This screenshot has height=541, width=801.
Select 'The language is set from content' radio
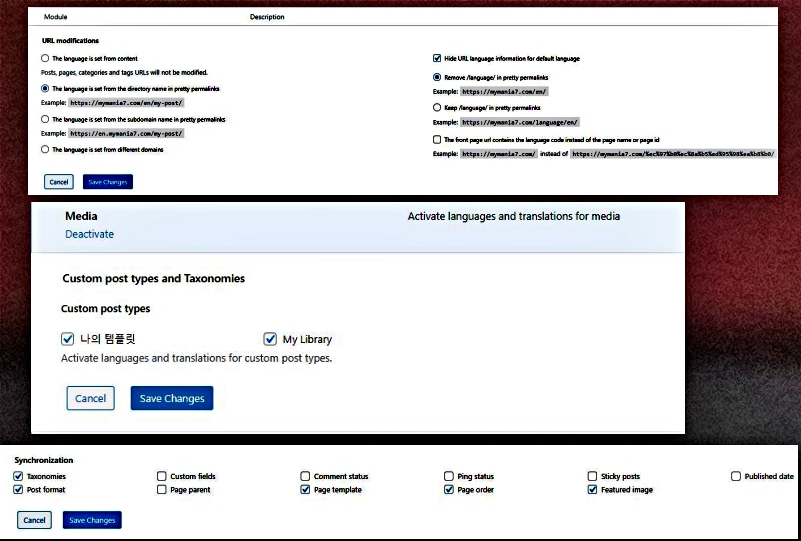(45, 59)
